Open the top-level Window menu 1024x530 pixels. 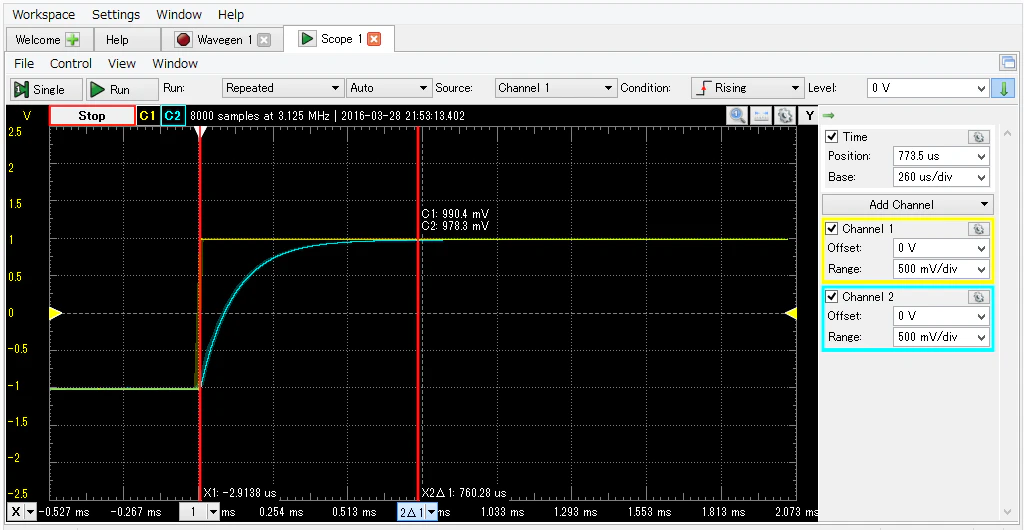(179, 14)
